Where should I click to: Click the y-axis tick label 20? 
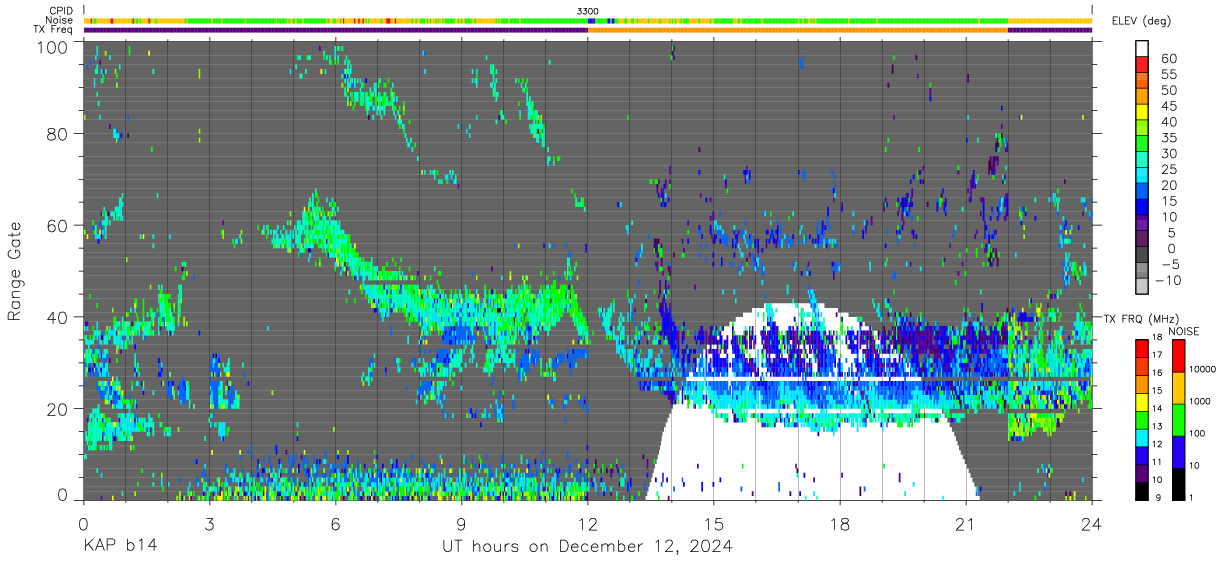click(58, 408)
